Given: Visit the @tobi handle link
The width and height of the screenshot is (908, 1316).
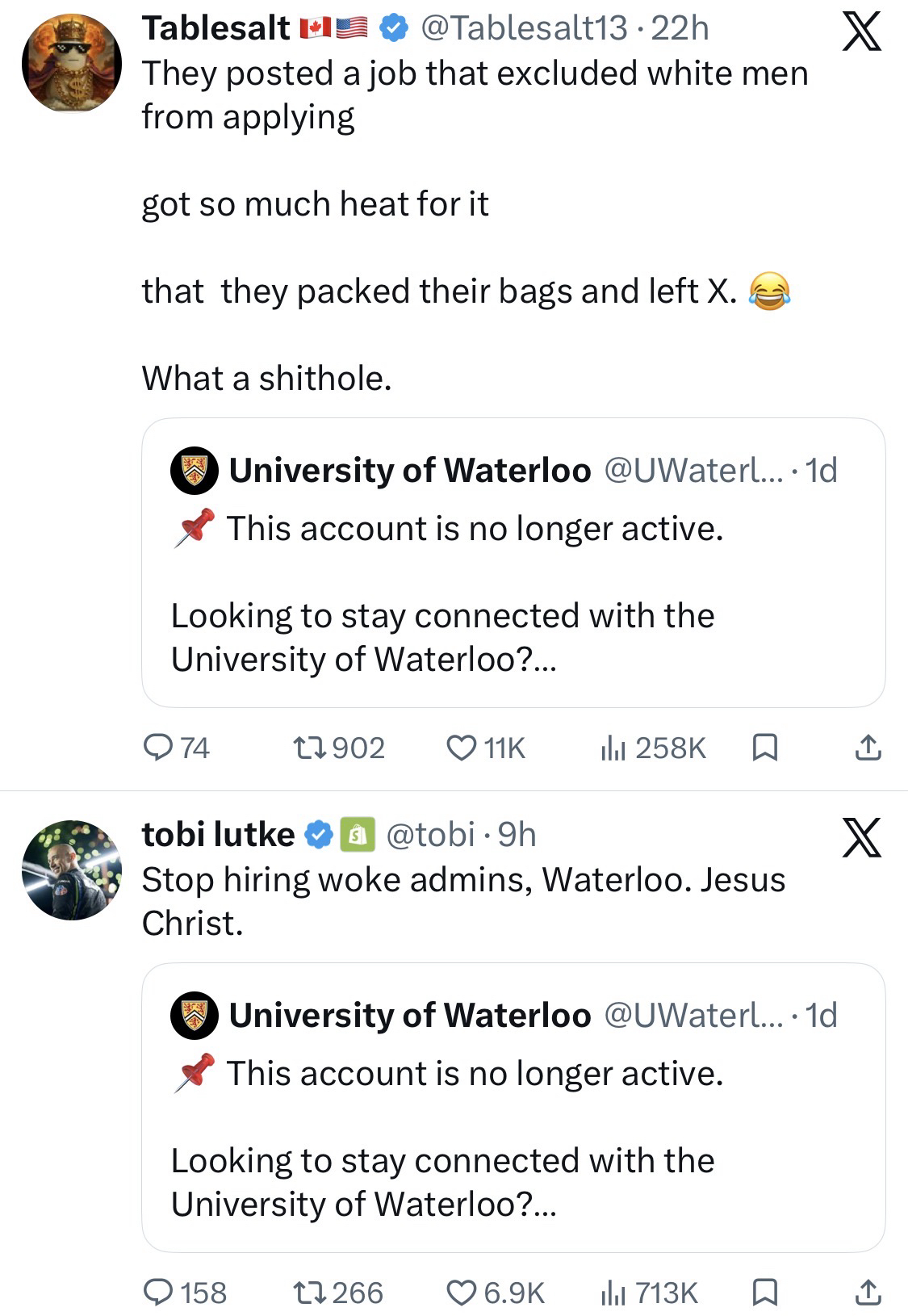Looking at the screenshot, I should pos(430,835).
